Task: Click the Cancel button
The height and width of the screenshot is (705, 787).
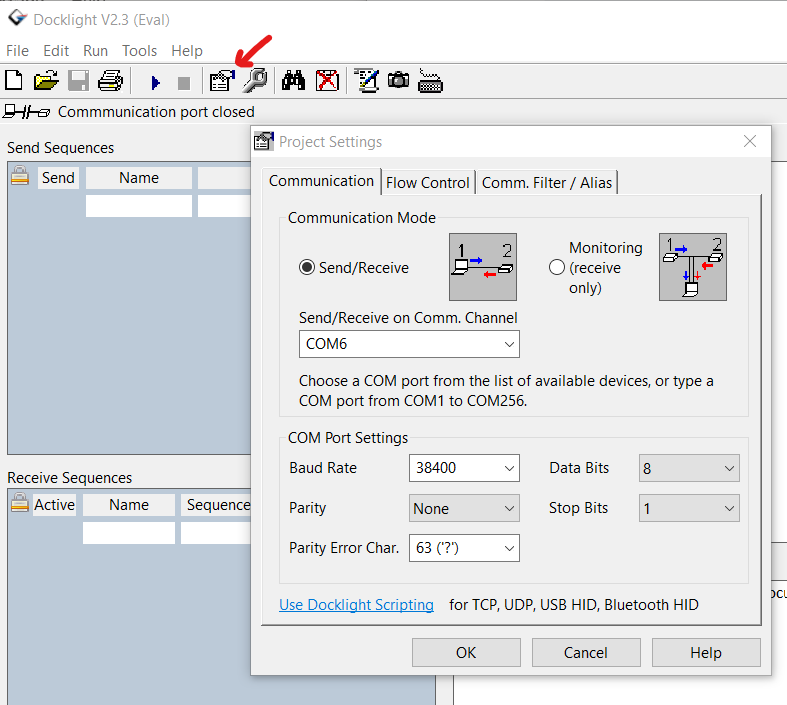Action: pyautogui.click(x=586, y=653)
